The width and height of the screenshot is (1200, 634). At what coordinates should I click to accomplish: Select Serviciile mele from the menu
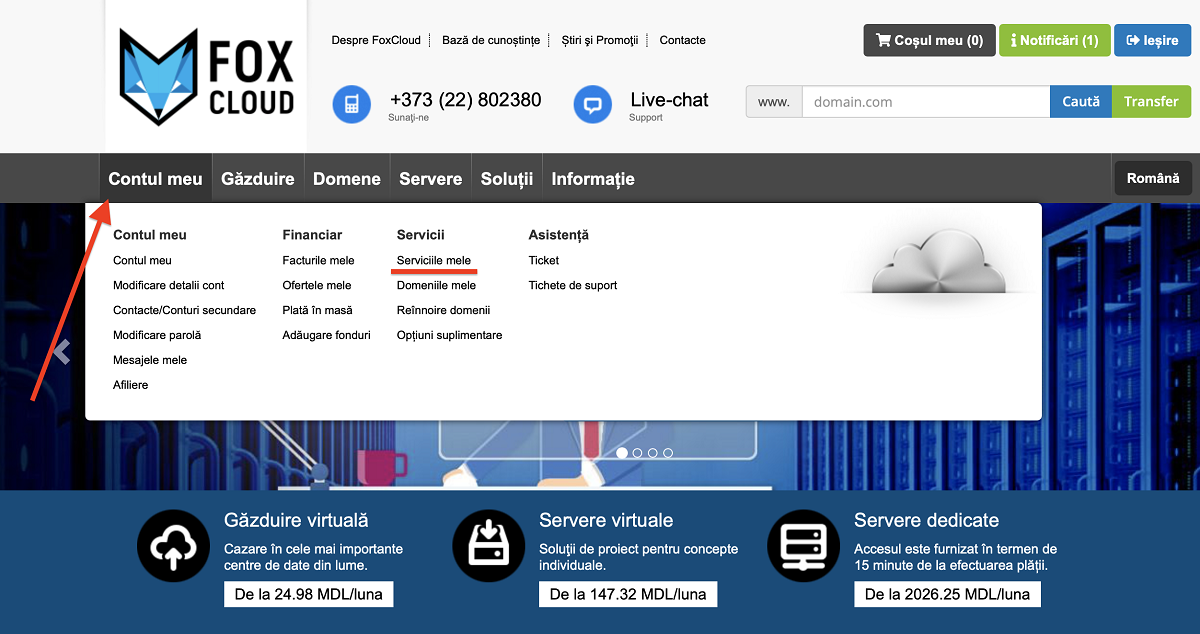433,260
